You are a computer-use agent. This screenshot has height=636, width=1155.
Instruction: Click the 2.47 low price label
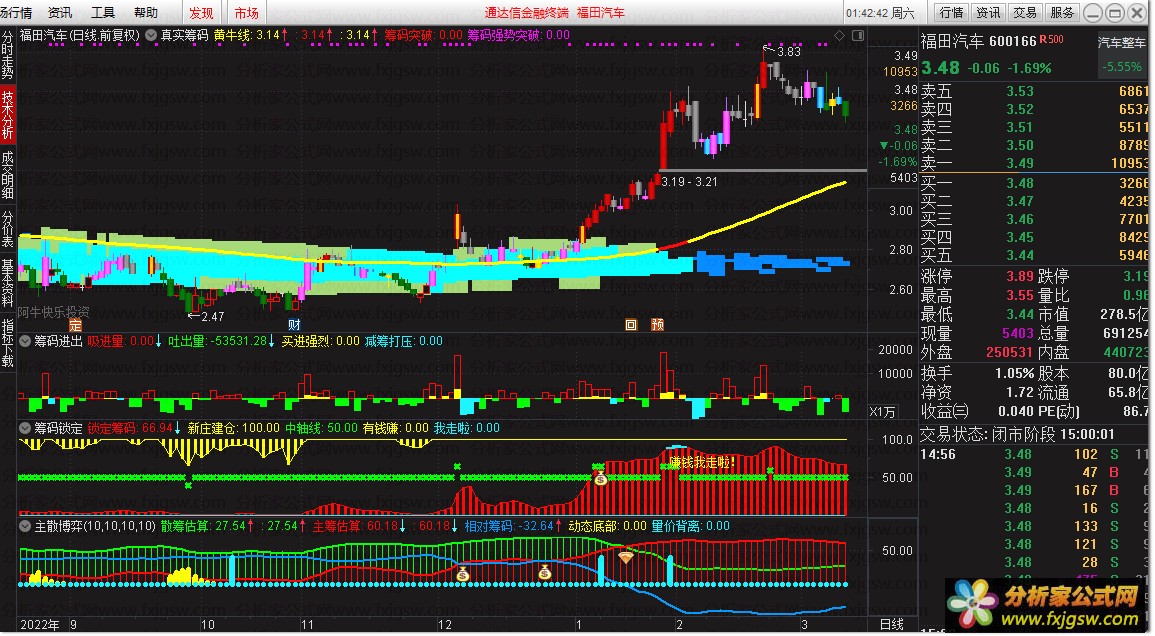click(x=212, y=317)
